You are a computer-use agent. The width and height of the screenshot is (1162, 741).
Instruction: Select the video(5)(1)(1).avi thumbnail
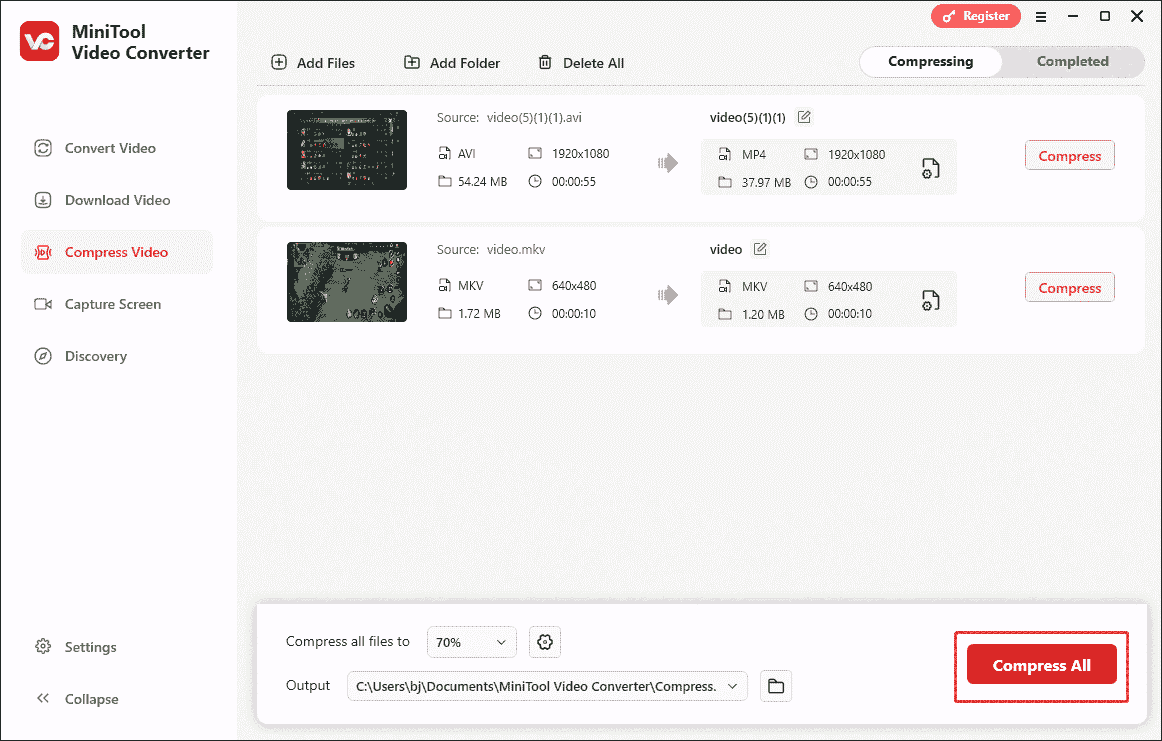pyautogui.click(x=347, y=150)
